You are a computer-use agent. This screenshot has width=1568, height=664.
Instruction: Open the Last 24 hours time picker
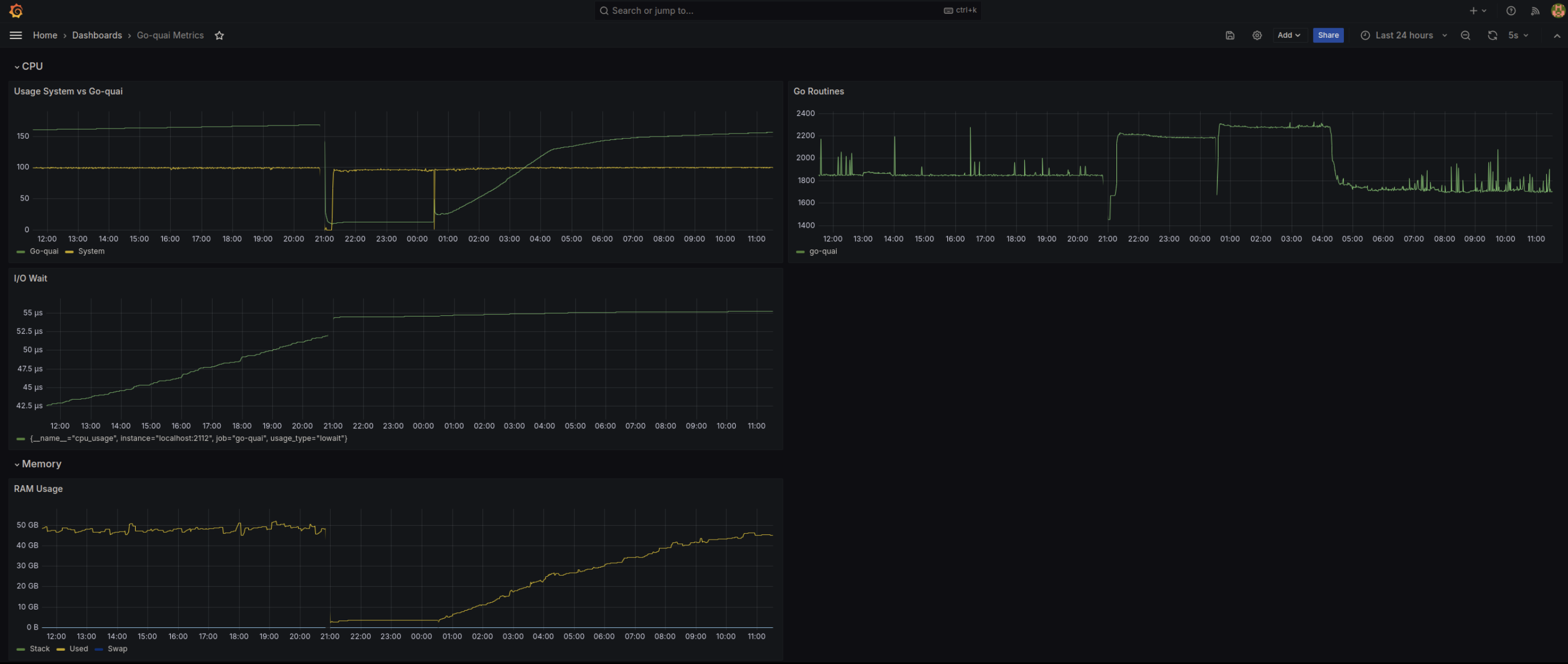pyautogui.click(x=1403, y=36)
